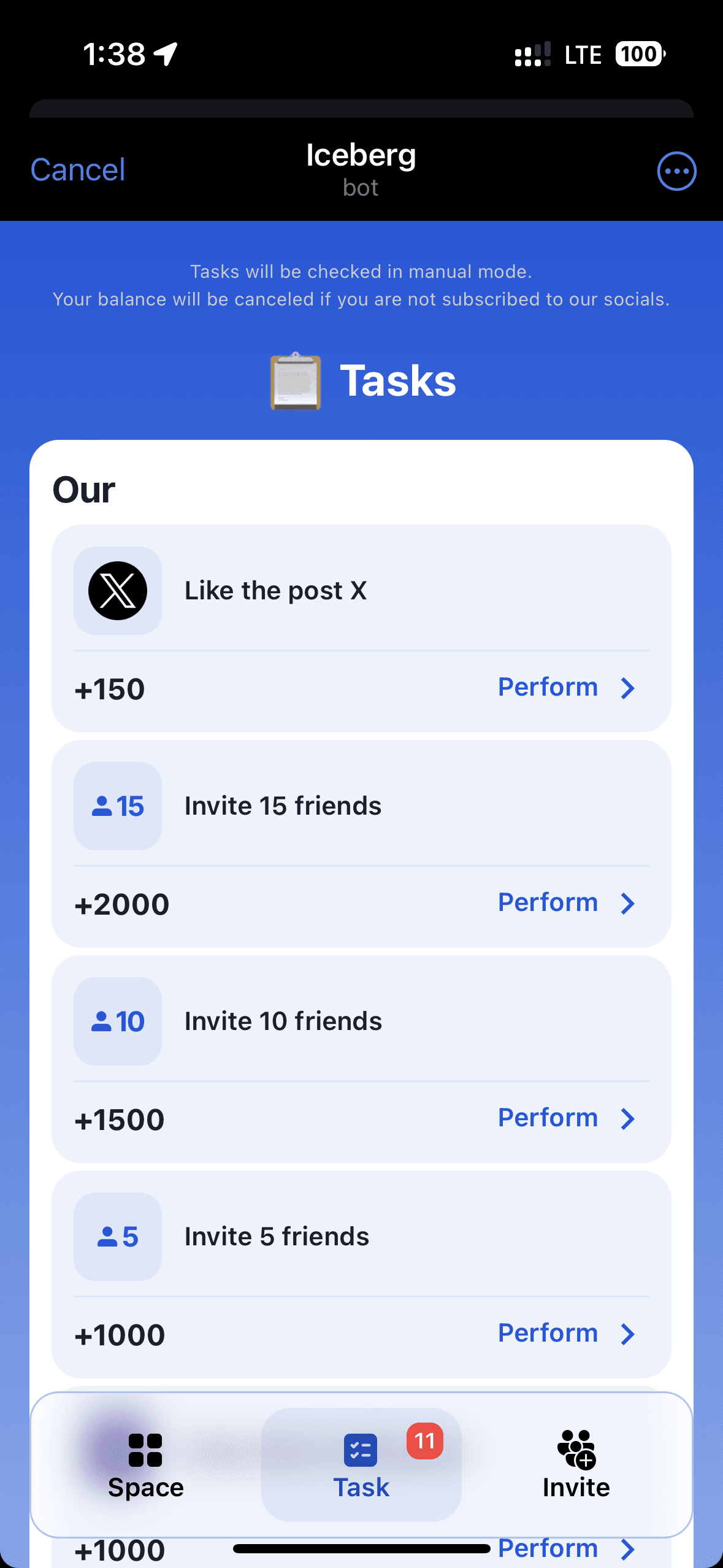The image size is (723, 1568).
Task: Switch to the Invite tab label
Action: (576, 1488)
